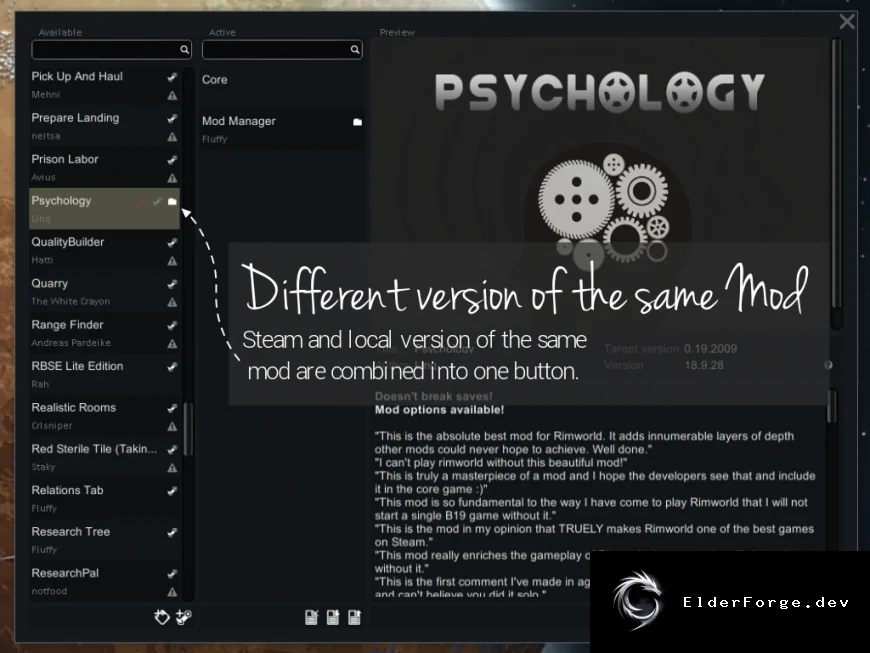Click the page with up arrow icon under Active
Screen dimensions: 870x653
click(354, 617)
